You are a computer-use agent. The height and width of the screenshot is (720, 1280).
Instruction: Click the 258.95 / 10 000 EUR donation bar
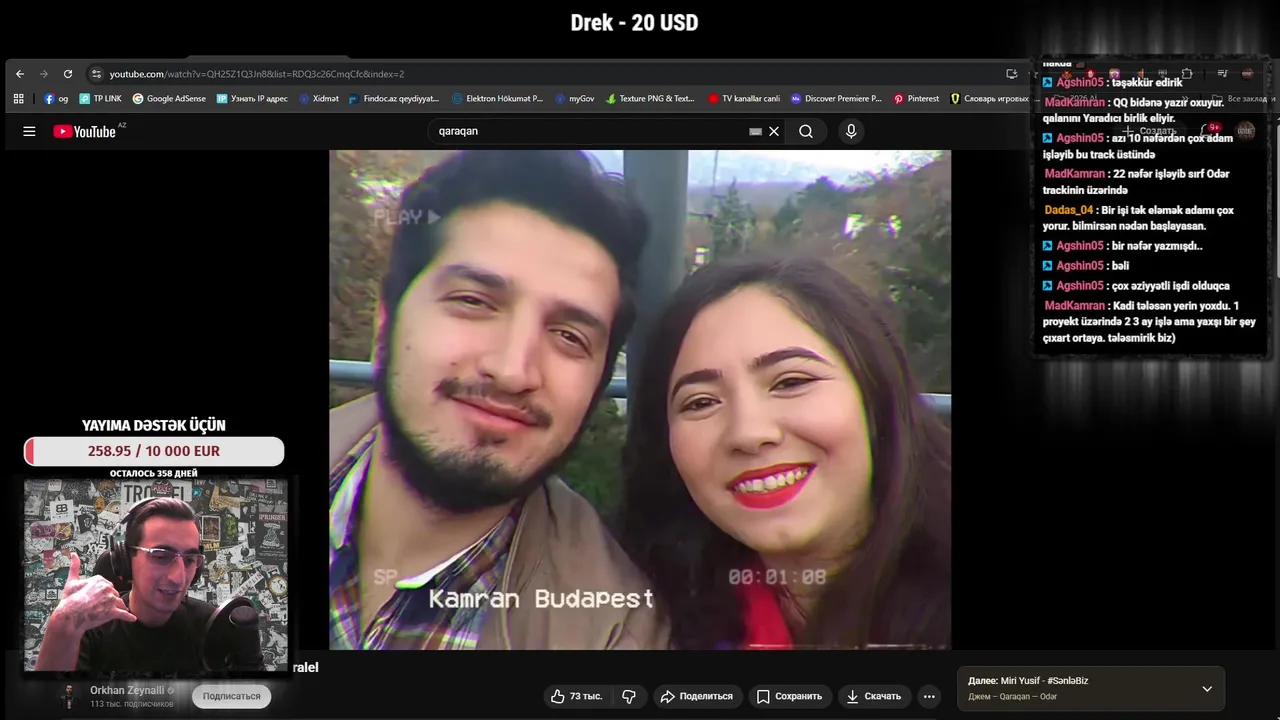pos(154,451)
